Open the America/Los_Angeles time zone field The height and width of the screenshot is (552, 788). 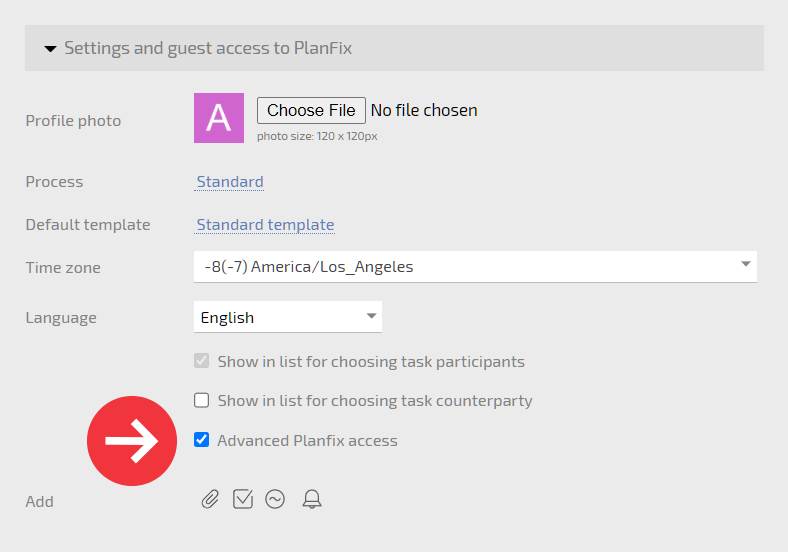475,266
